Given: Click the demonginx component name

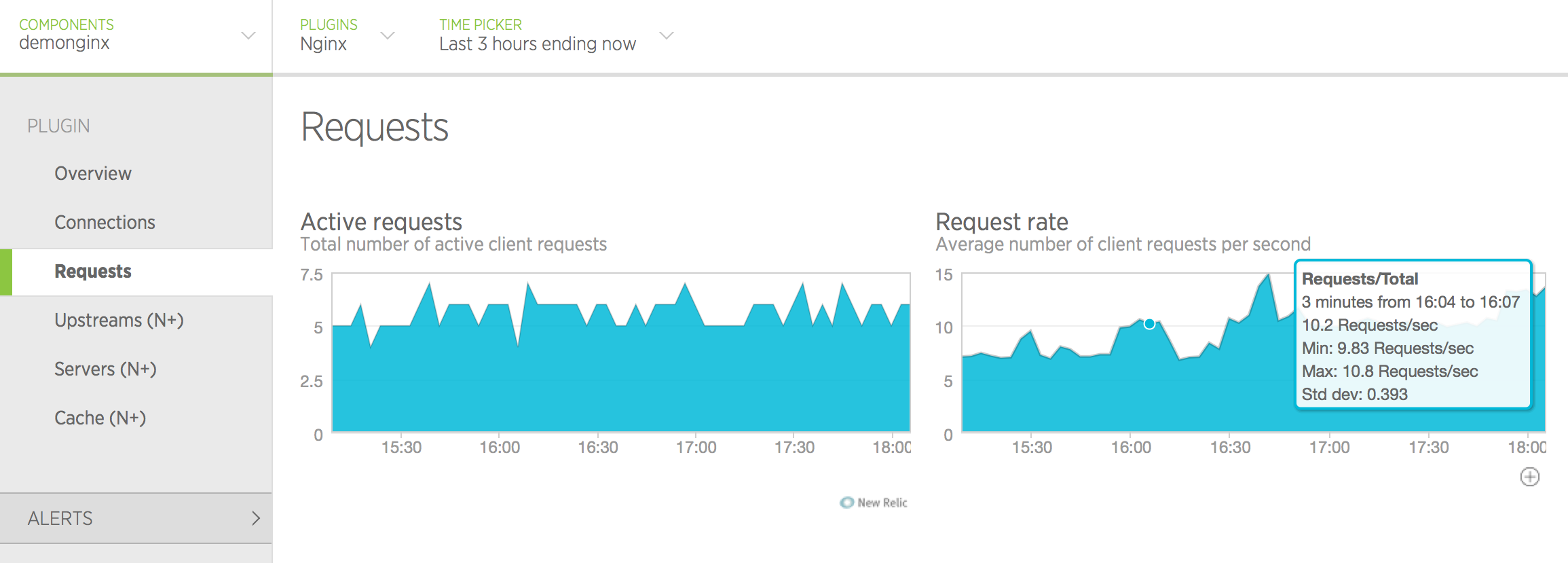Looking at the screenshot, I should (64, 43).
